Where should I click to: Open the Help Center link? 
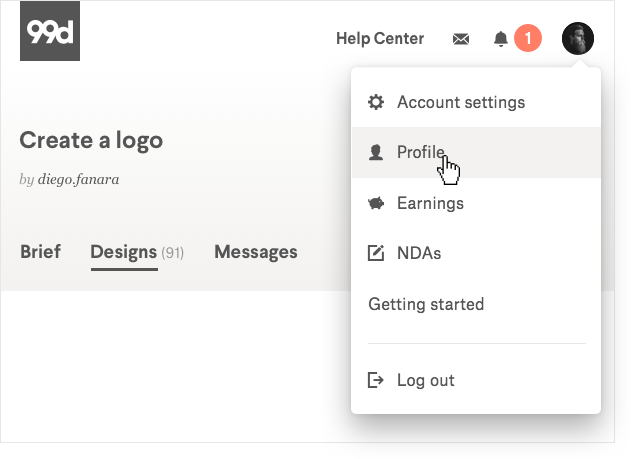(380, 39)
